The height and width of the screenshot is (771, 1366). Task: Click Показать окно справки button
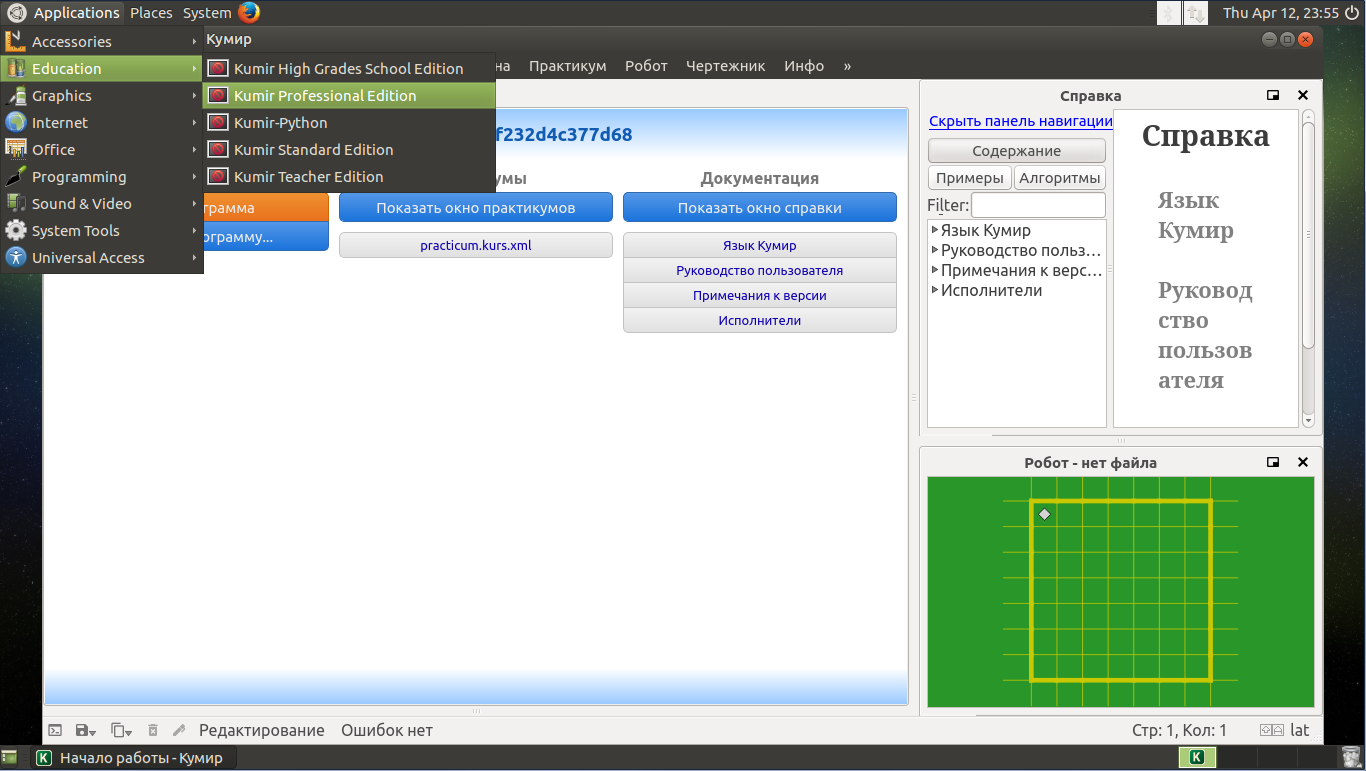pyautogui.click(x=760, y=208)
